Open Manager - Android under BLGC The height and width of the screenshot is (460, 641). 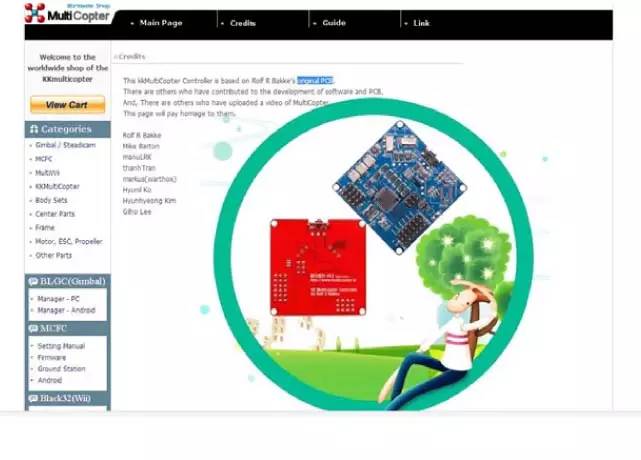tap(66, 310)
